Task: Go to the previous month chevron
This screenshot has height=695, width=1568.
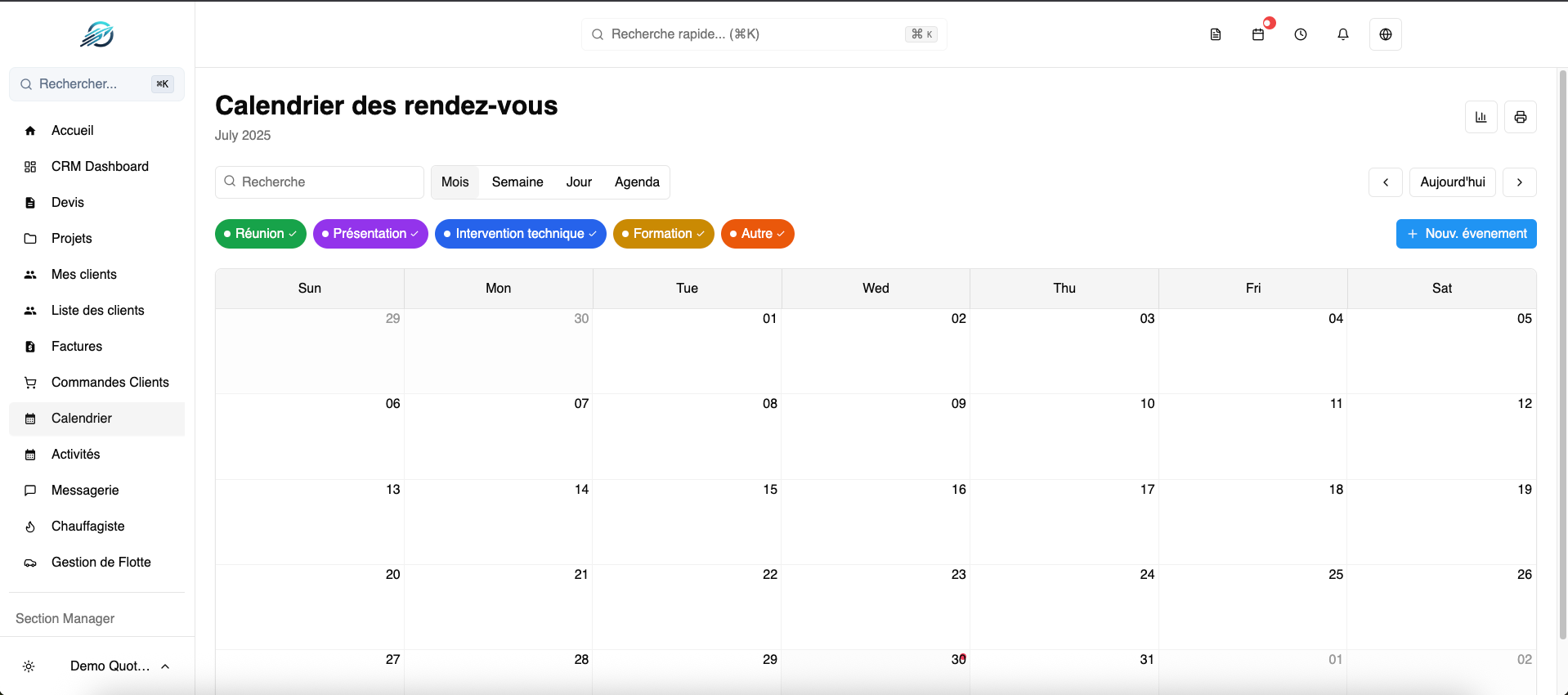Action: click(1385, 182)
